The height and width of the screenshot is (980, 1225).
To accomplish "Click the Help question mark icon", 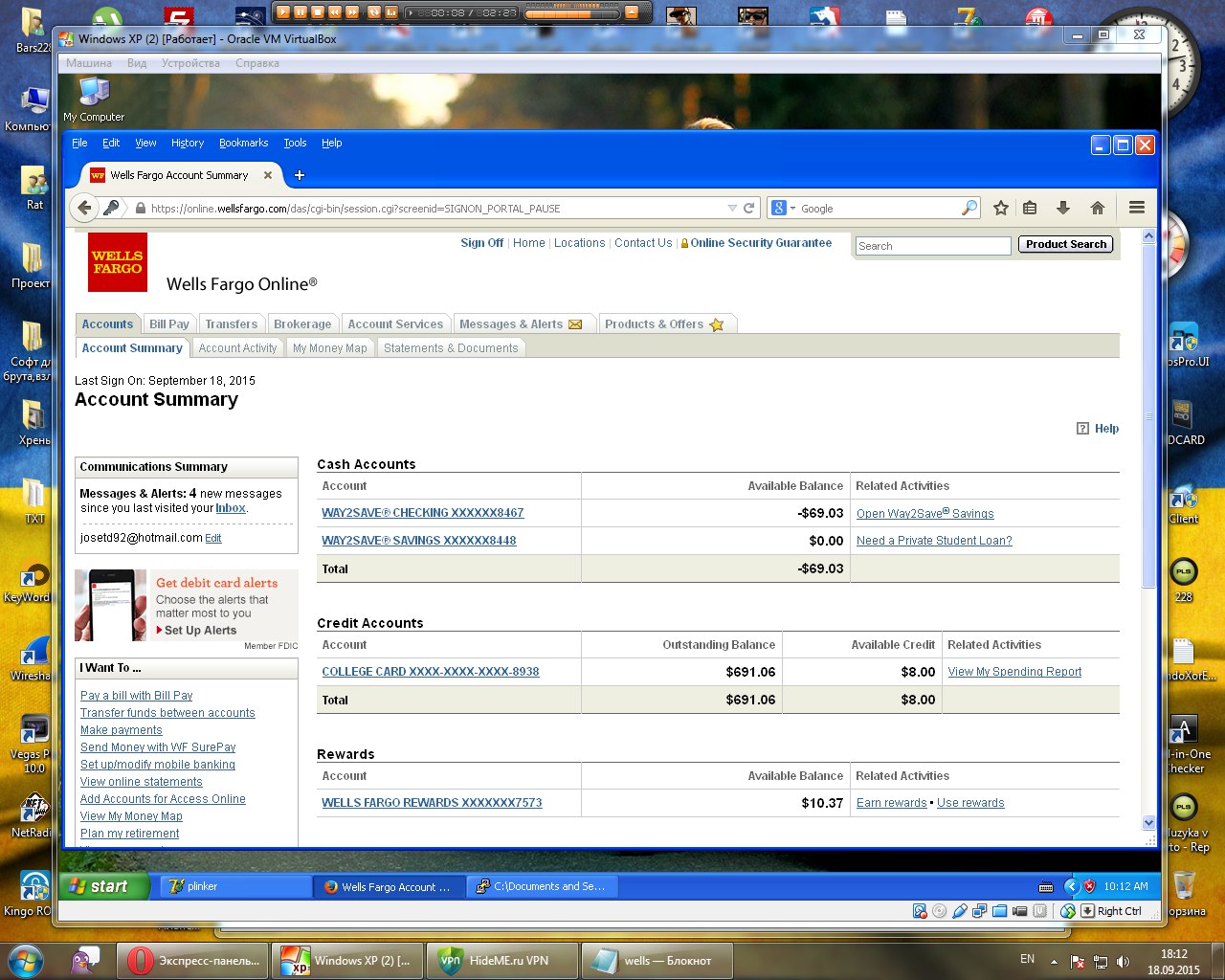I will (1082, 429).
